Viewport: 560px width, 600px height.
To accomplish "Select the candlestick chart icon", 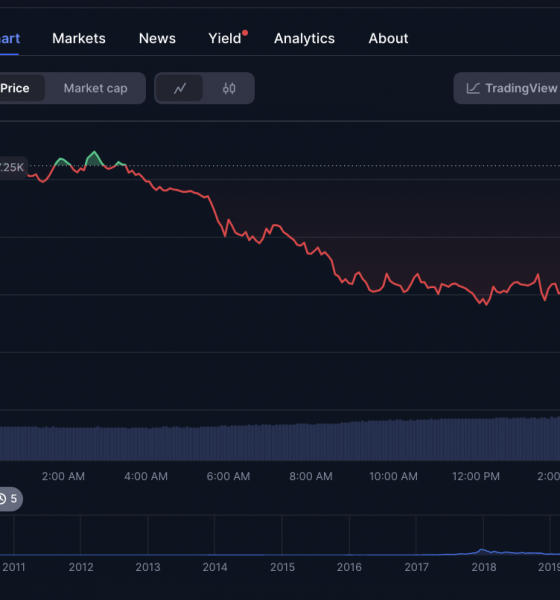I will pyautogui.click(x=229, y=88).
